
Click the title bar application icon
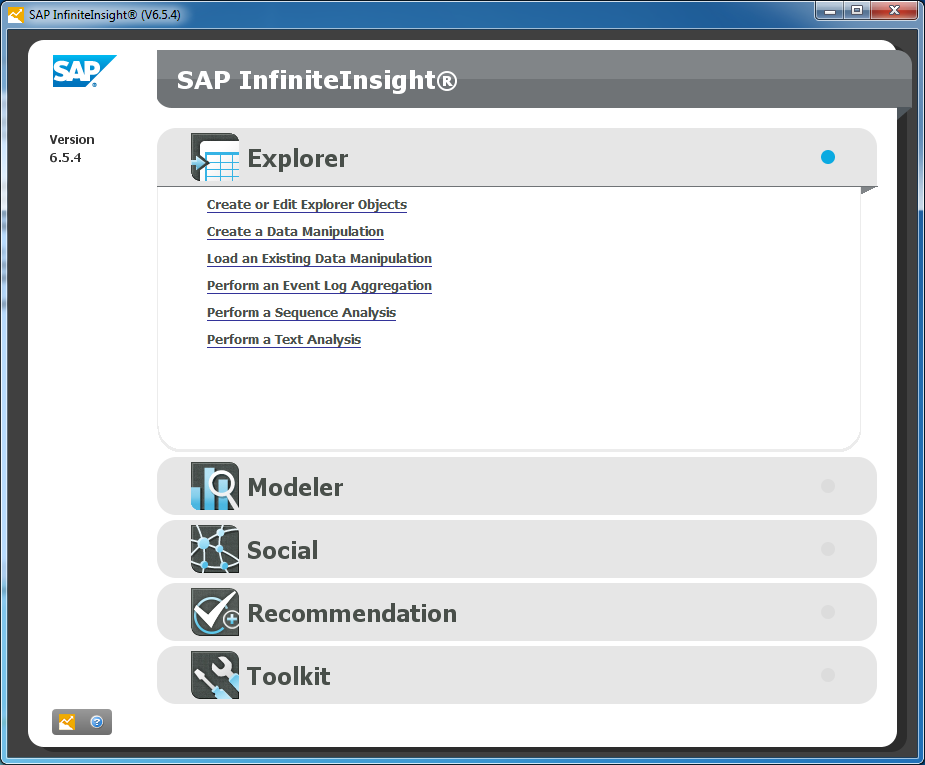pos(15,15)
